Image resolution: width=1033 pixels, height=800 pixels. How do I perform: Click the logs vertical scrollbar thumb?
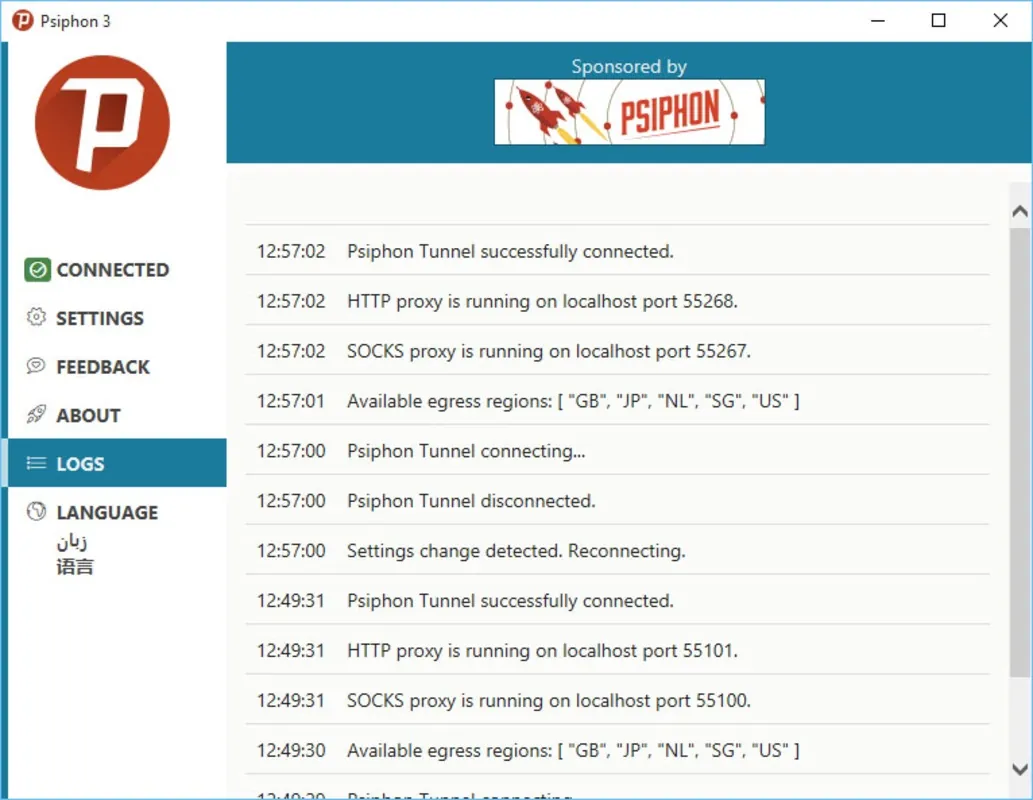[1020, 452]
